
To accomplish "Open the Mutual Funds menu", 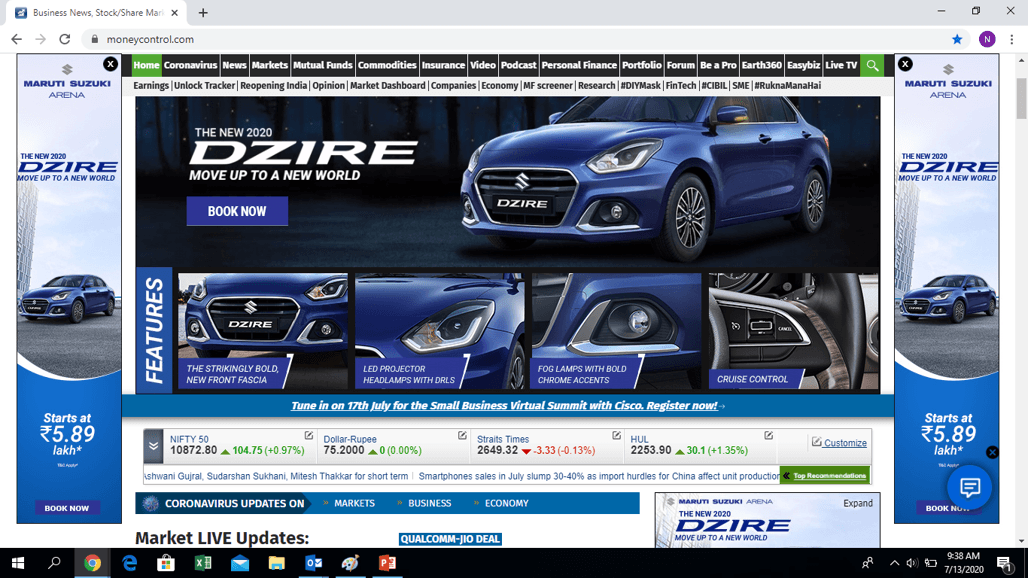I will pyautogui.click(x=323, y=65).
